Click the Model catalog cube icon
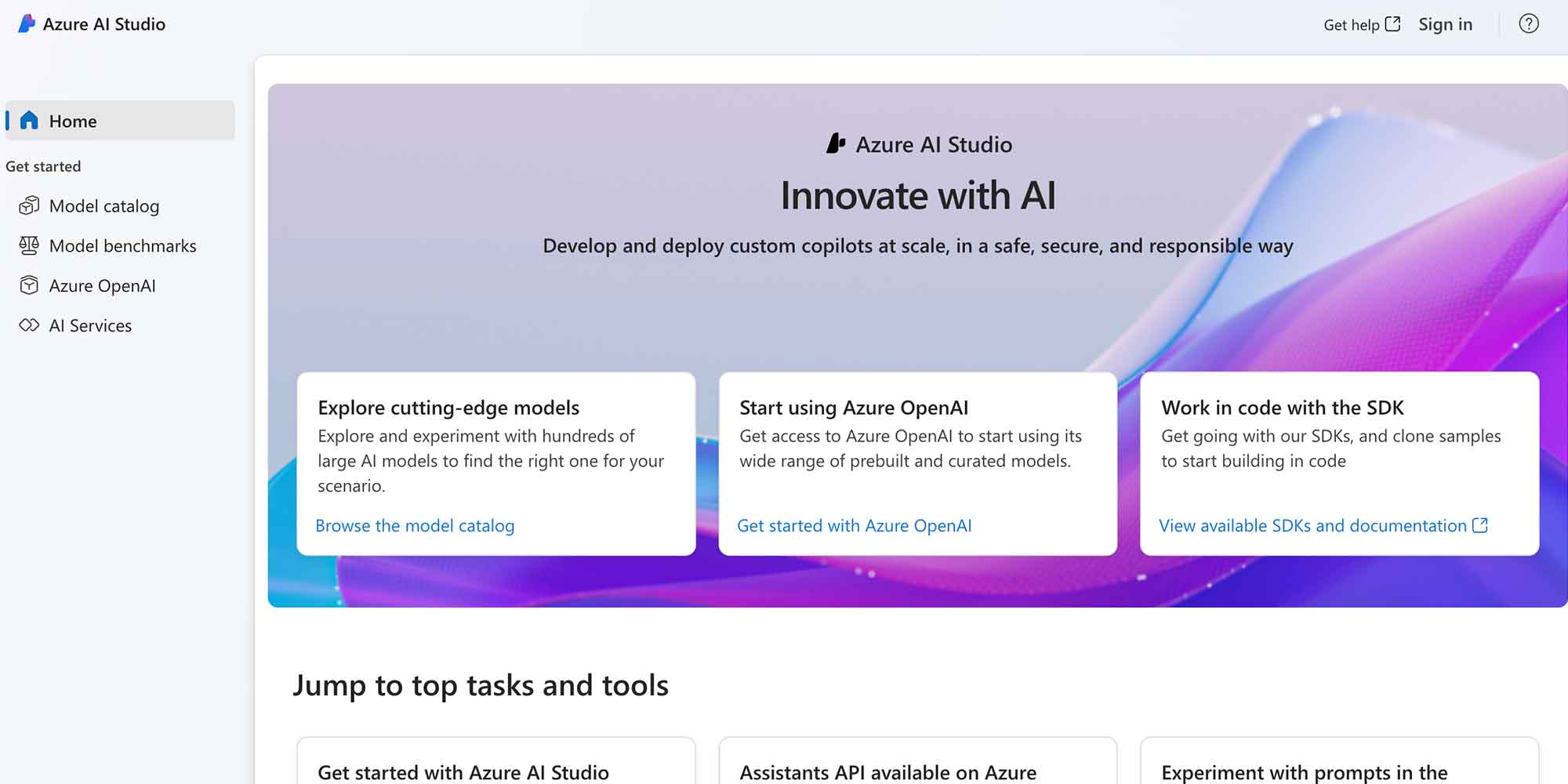The height and width of the screenshot is (784, 1568). pos(29,205)
